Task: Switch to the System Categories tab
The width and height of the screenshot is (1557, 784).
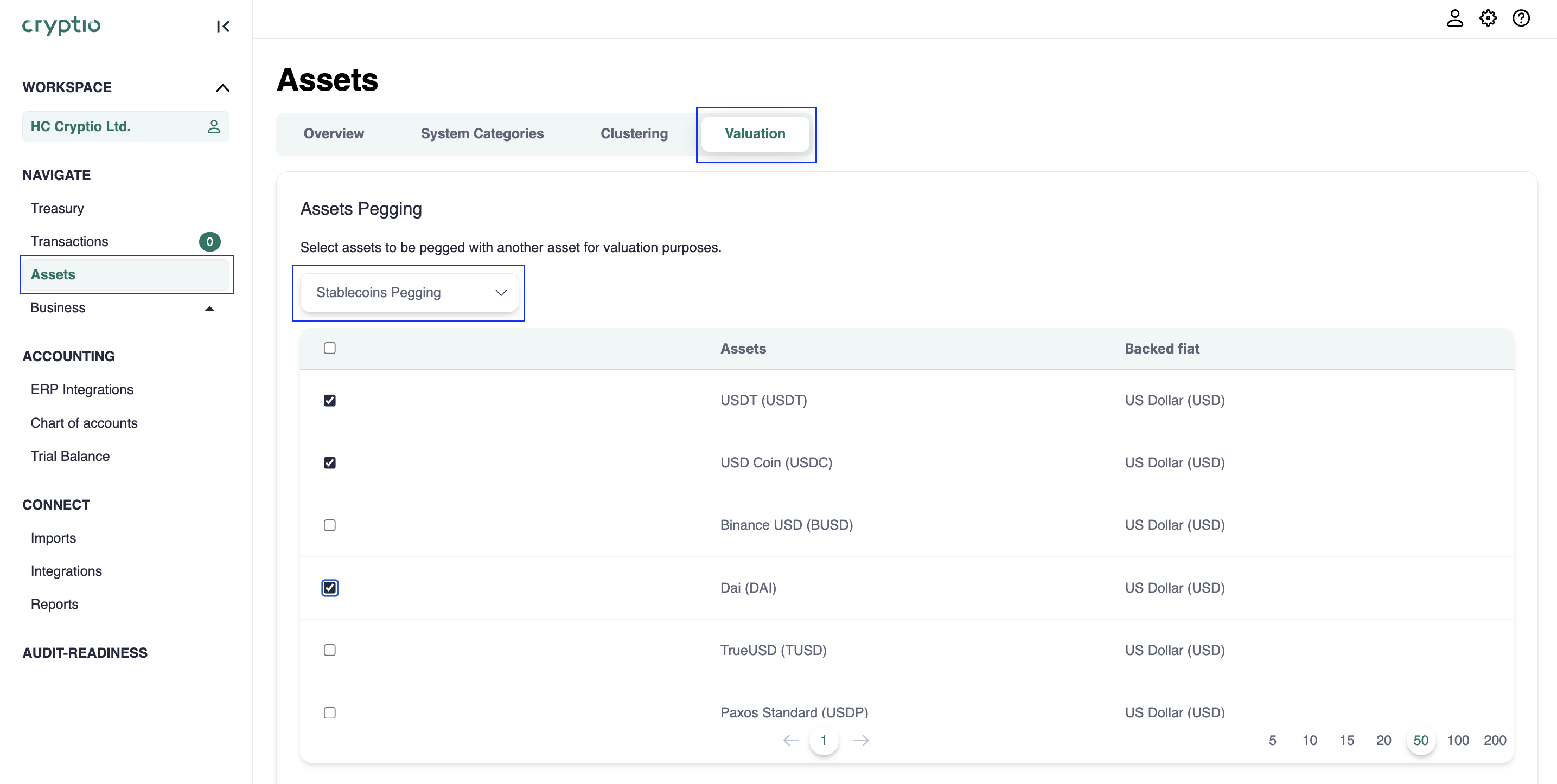Action: tap(482, 133)
